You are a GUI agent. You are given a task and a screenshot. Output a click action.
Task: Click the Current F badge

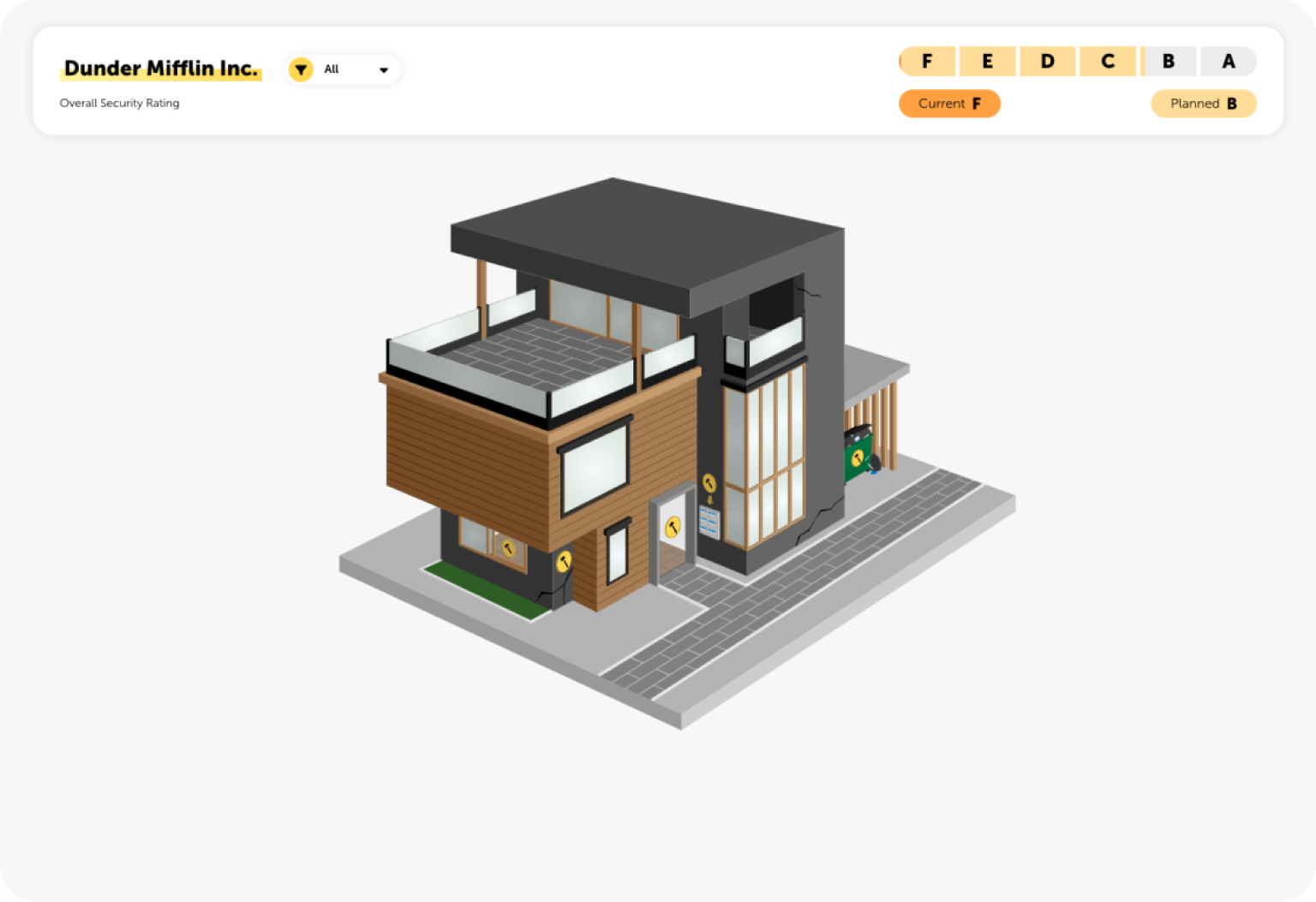point(949,104)
